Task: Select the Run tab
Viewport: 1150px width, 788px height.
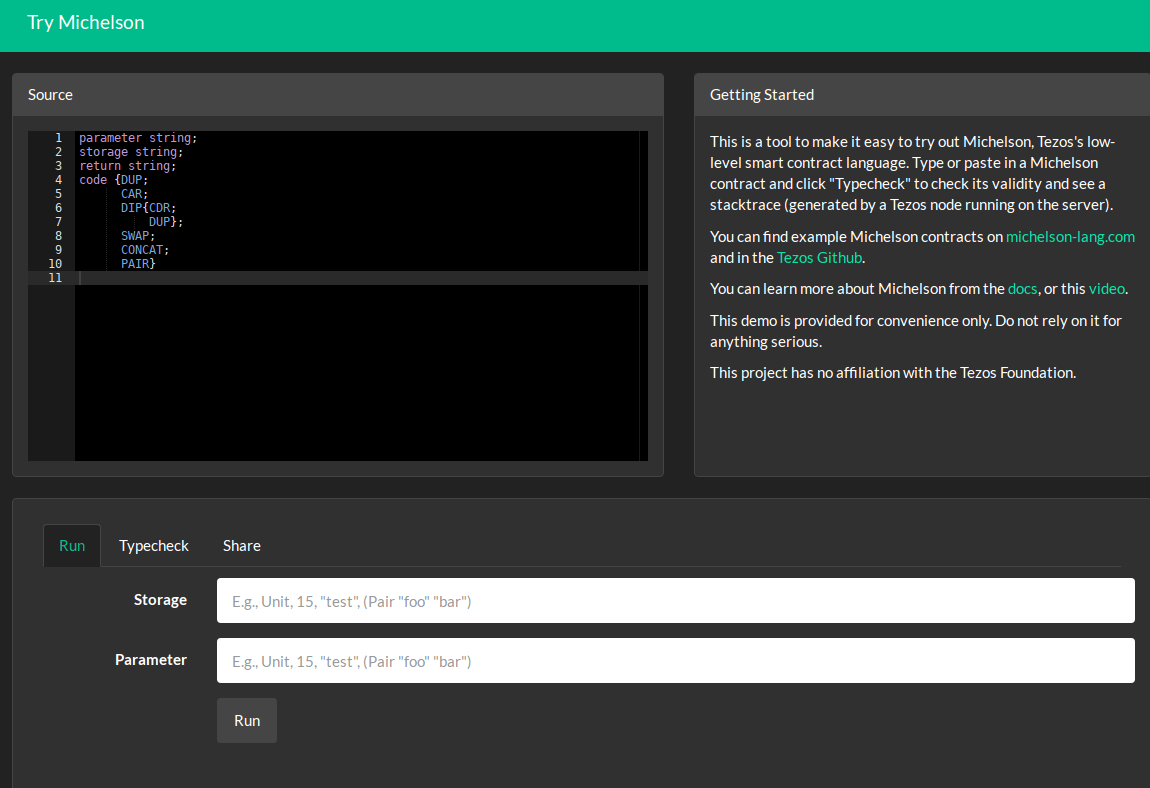Action: (72, 545)
